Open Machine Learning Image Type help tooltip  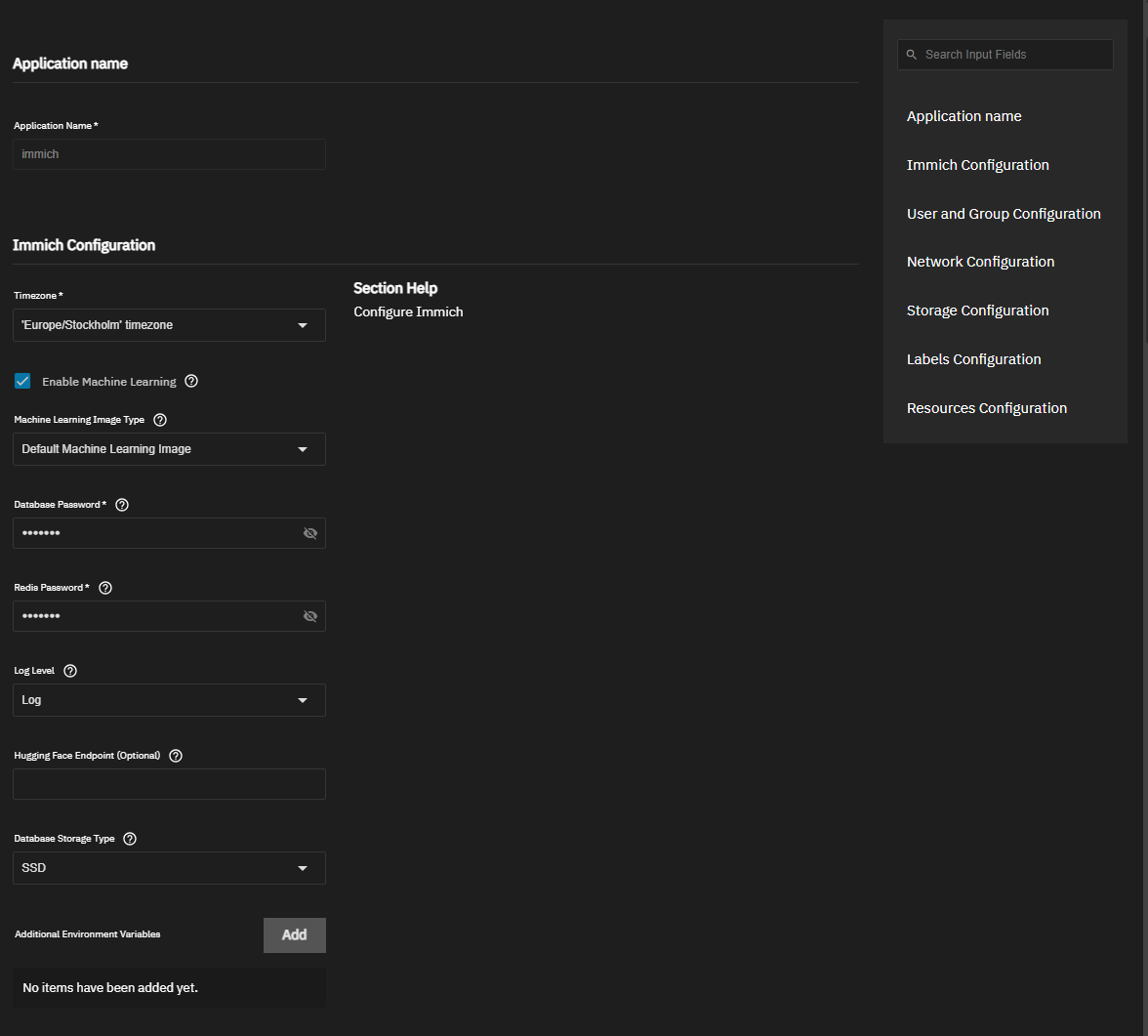pos(160,420)
